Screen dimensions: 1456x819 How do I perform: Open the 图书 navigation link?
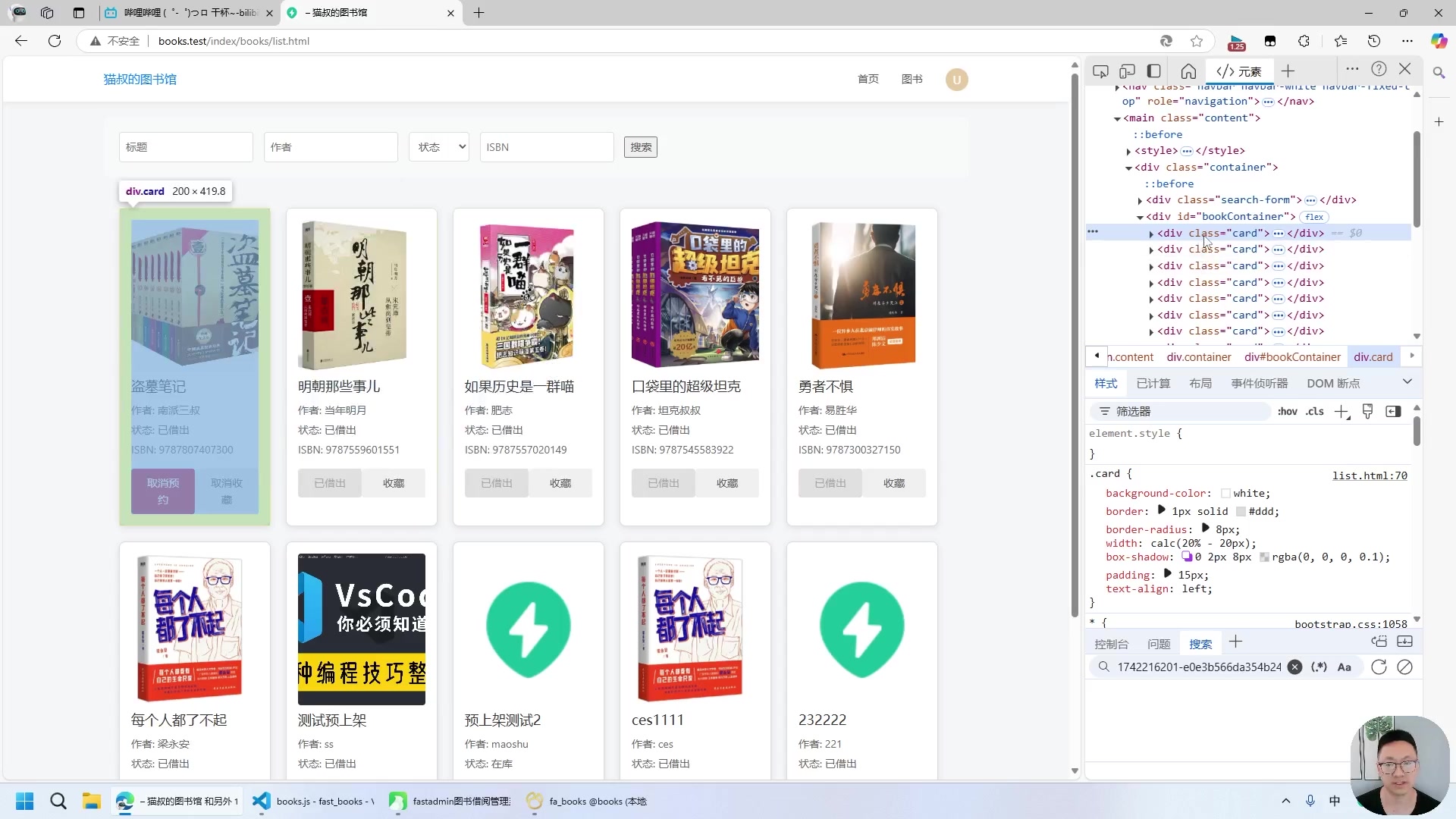click(912, 79)
